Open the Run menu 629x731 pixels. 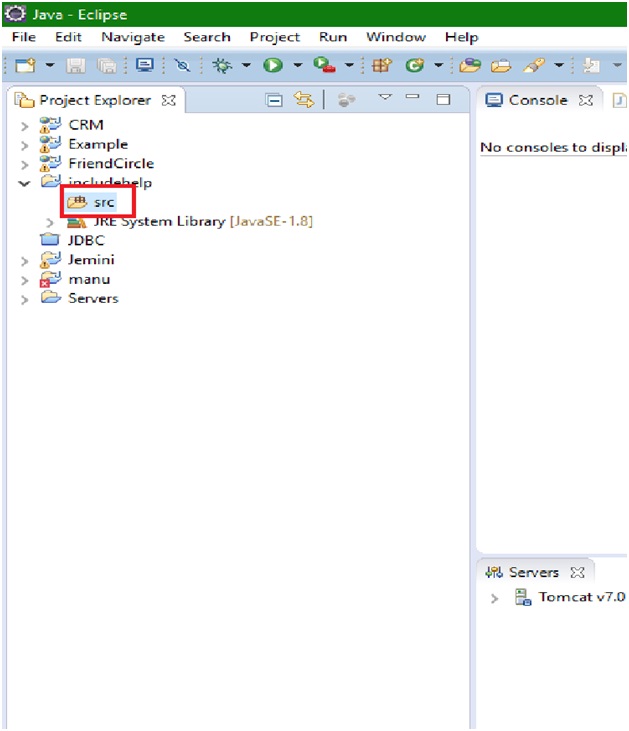(333, 37)
